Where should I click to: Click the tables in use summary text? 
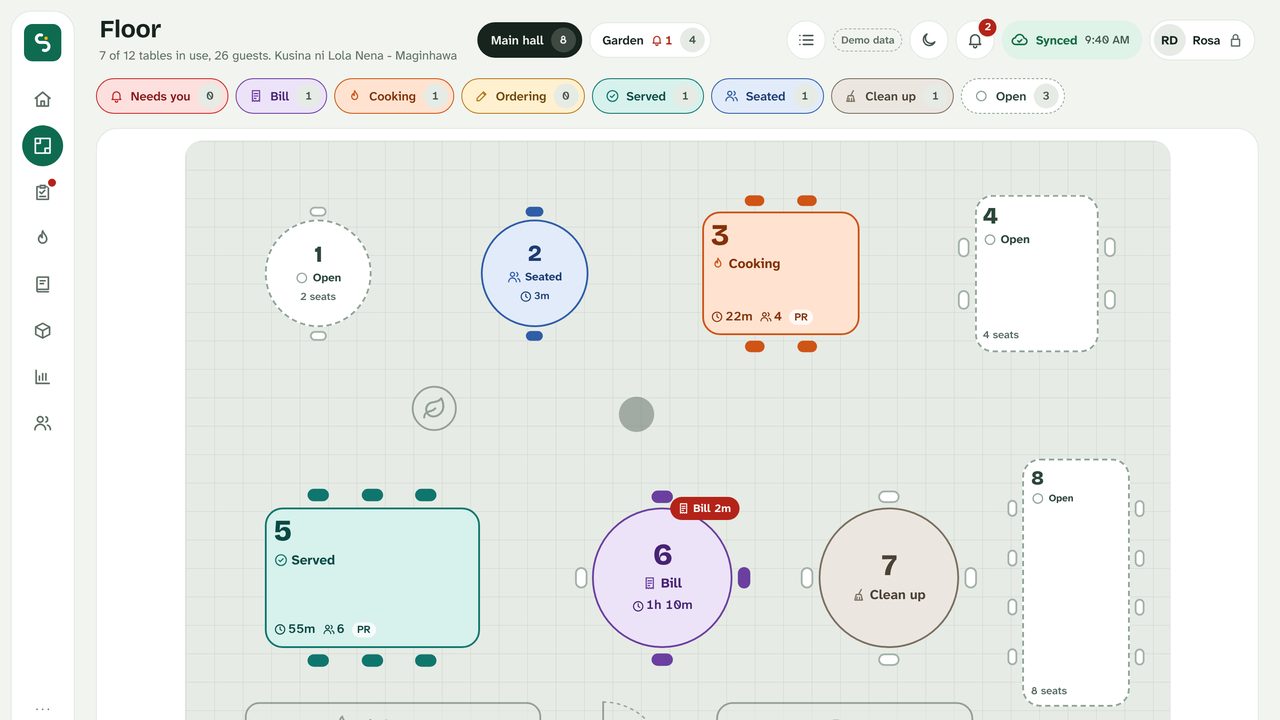pyautogui.click(x=278, y=56)
